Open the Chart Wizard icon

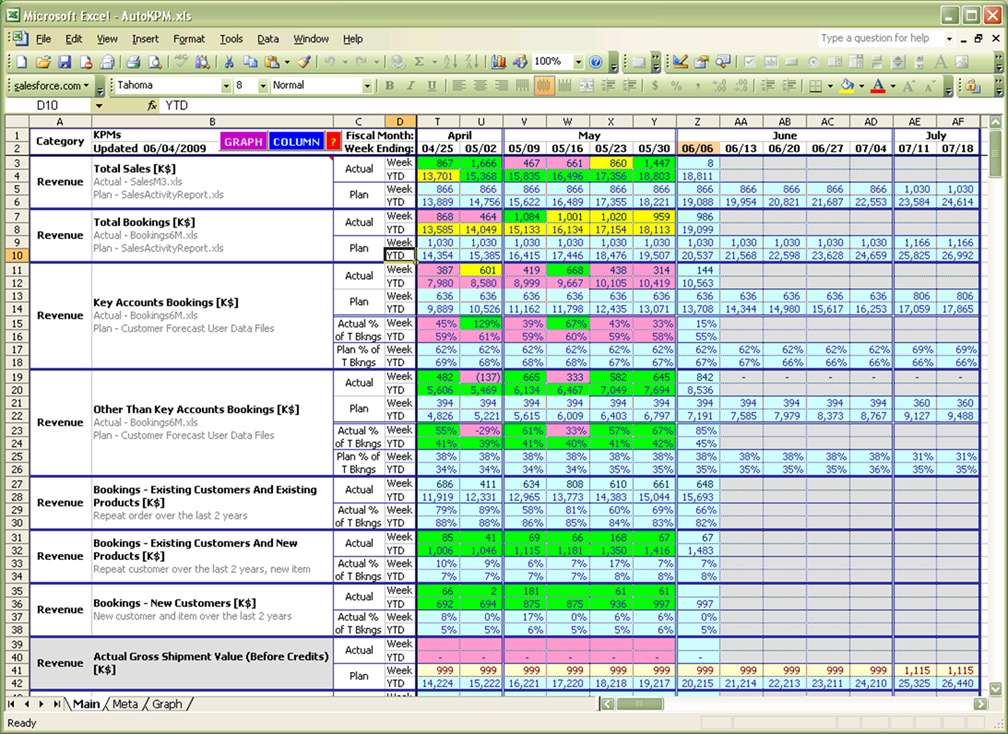(498, 62)
